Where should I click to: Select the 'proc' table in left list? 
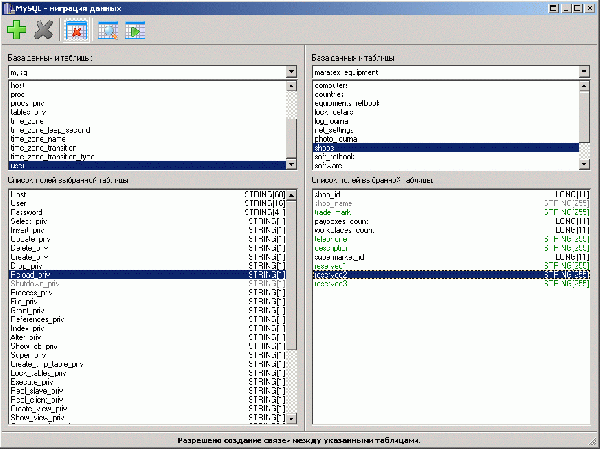click(17, 94)
